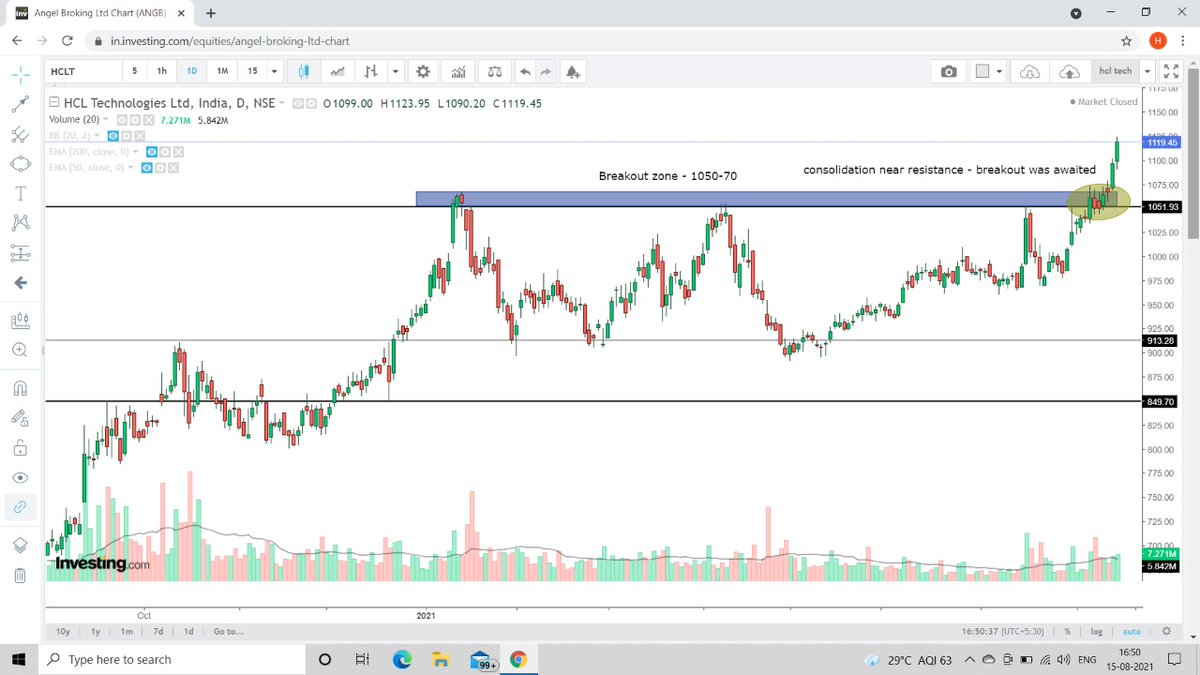Toggle sync drawings link icon

pos(20,507)
